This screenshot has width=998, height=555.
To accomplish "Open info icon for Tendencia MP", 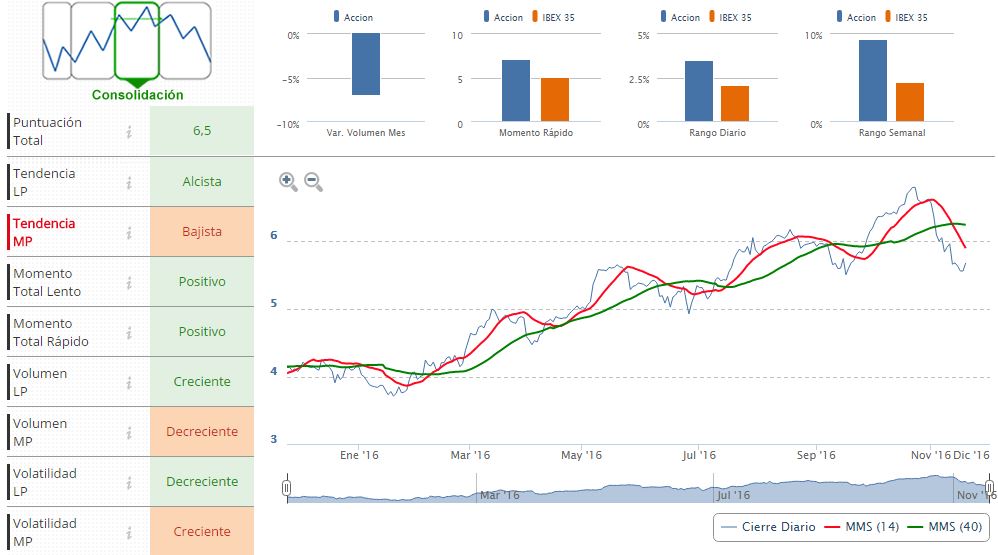I will pyautogui.click(x=129, y=233).
